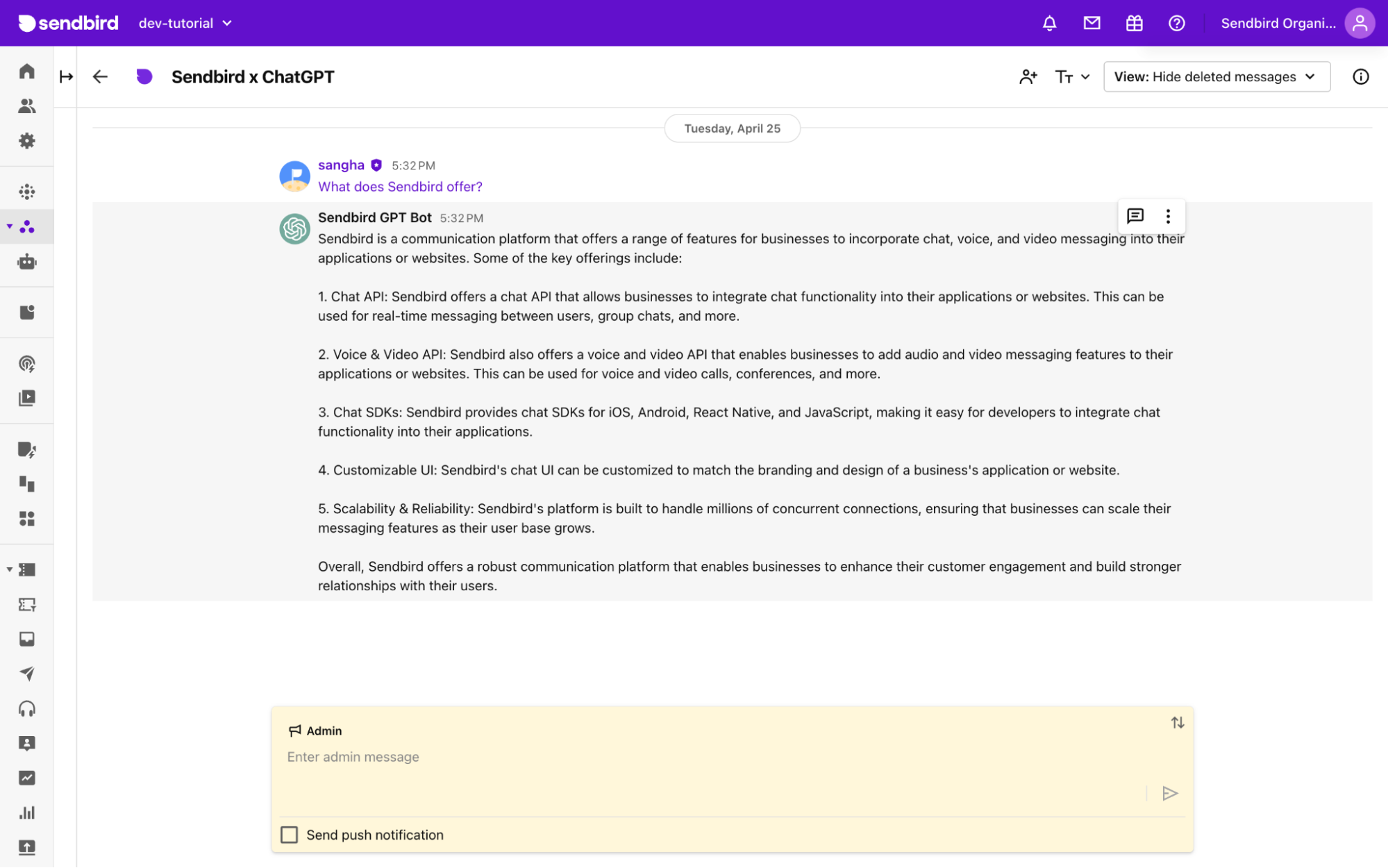Open the overlapping rectangles sidebar icon
Screen dimensions: 1388x868
[x=26, y=484]
